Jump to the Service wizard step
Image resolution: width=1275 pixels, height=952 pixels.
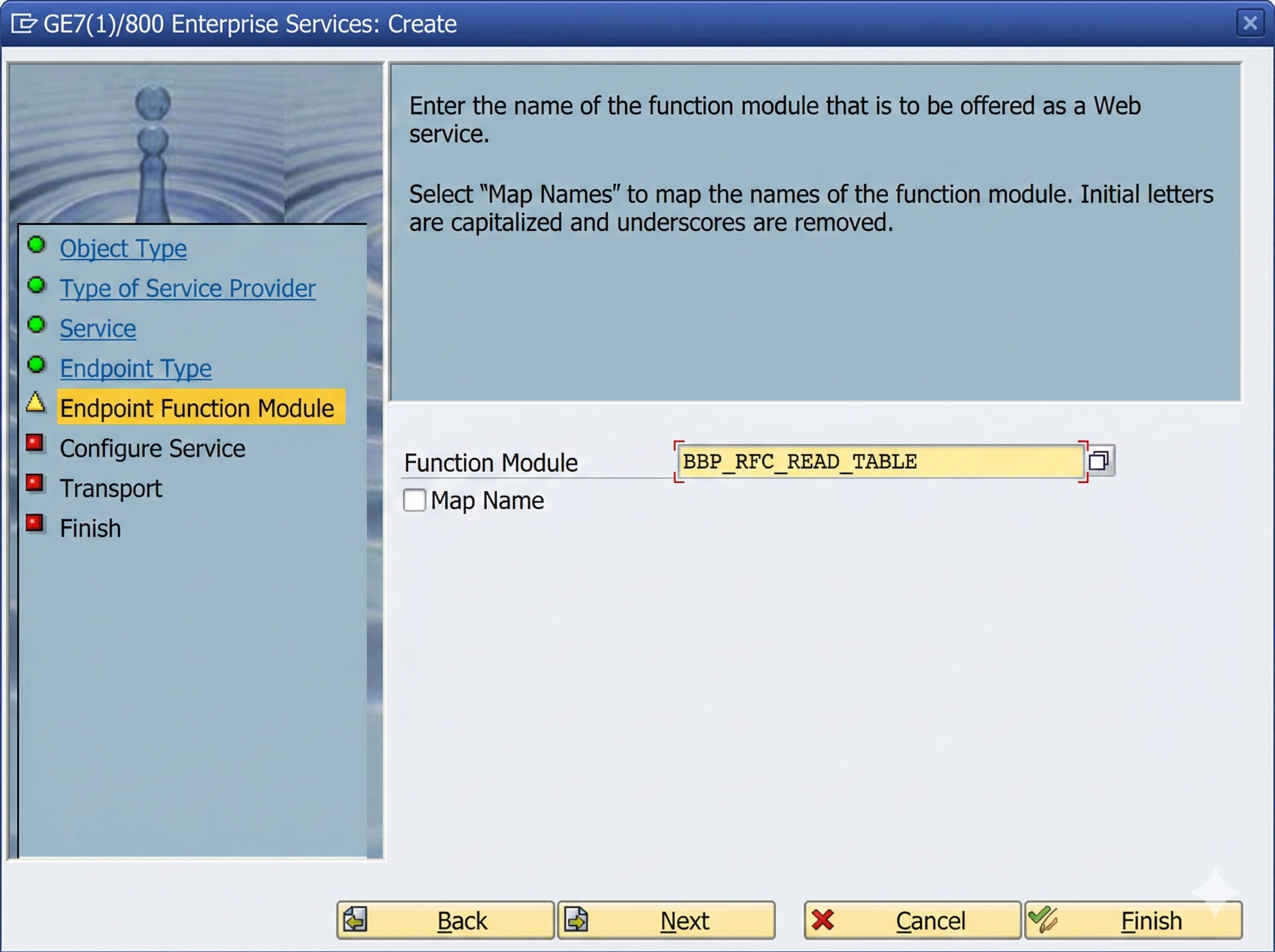pyautogui.click(x=98, y=328)
